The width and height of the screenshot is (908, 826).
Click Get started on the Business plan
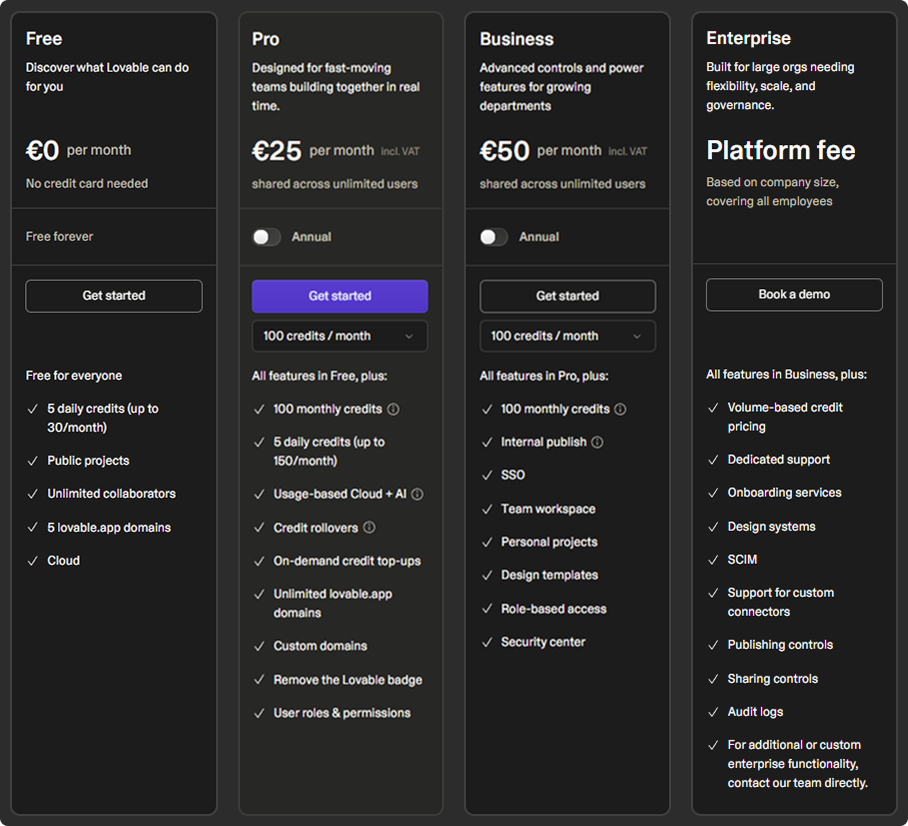[568, 296]
